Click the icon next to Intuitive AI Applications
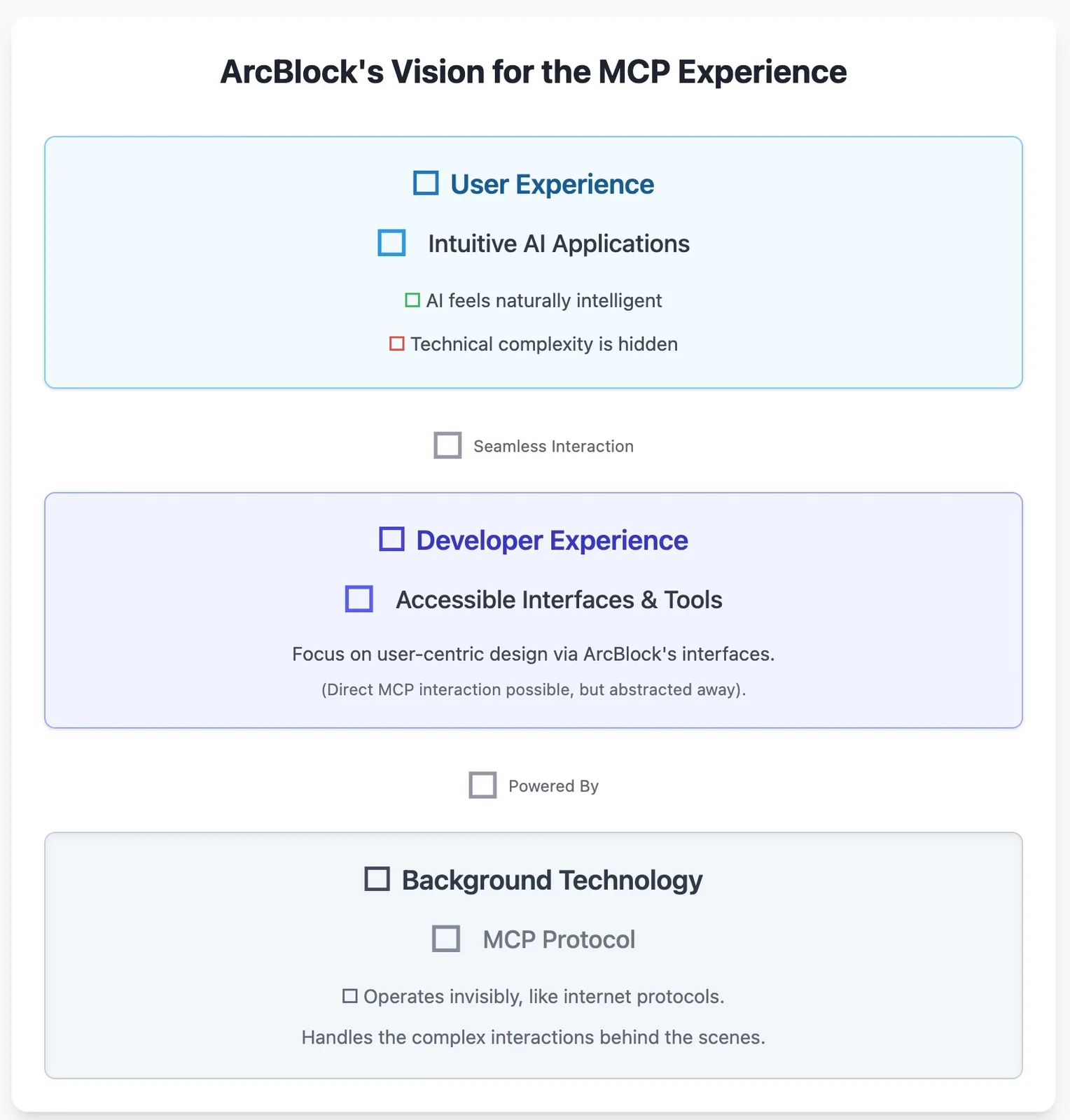This screenshot has height=1120, width=1070. (x=391, y=243)
